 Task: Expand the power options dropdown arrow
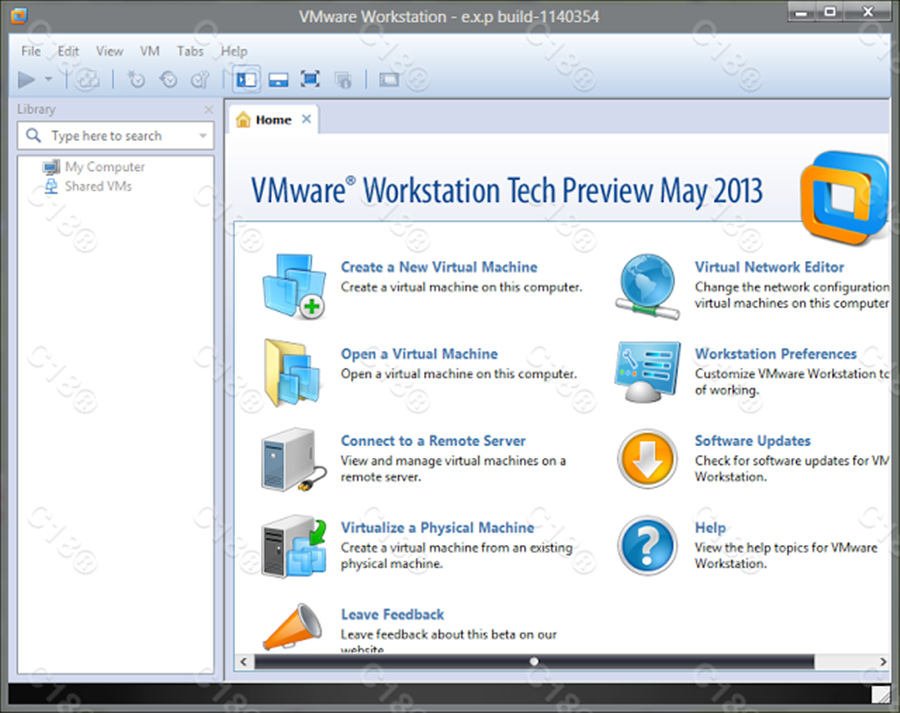click(x=48, y=79)
